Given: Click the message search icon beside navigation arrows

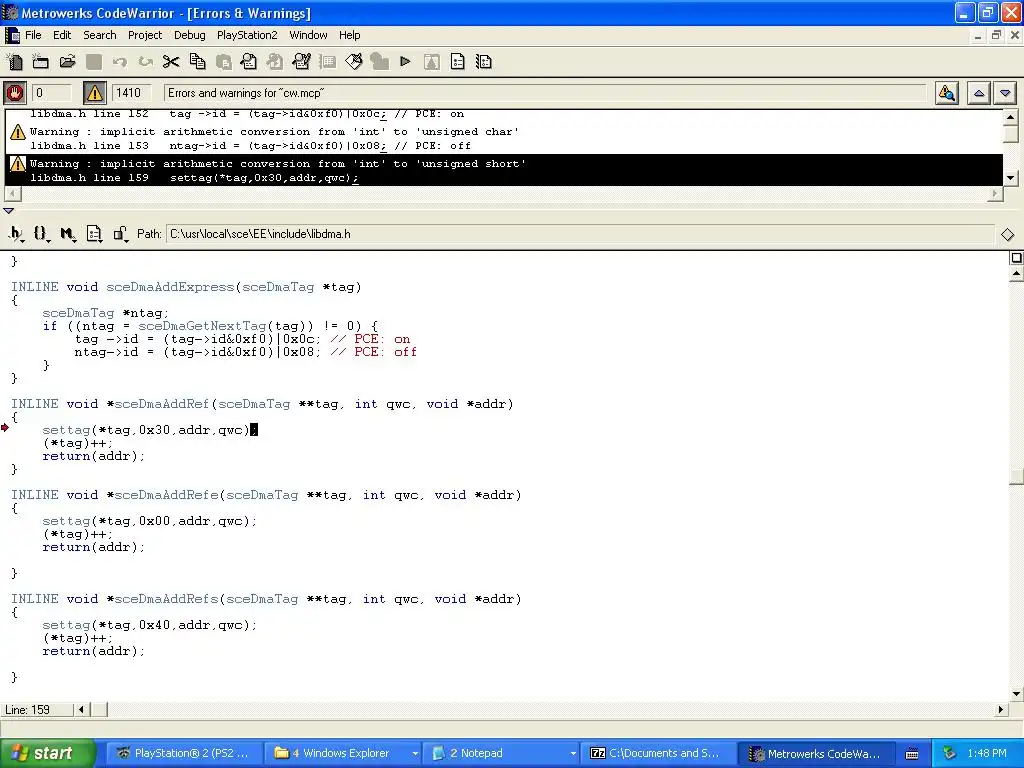Looking at the screenshot, I should (946, 93).
